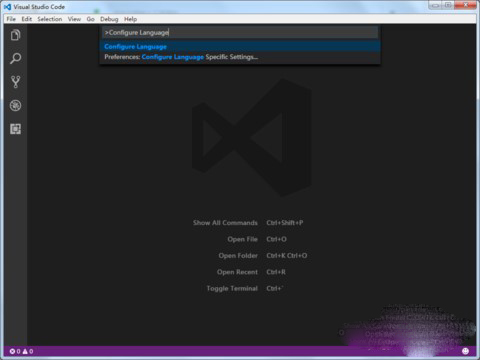
Task: Open the Search magnifier icon in activity bar
Action: coord(15,58)
